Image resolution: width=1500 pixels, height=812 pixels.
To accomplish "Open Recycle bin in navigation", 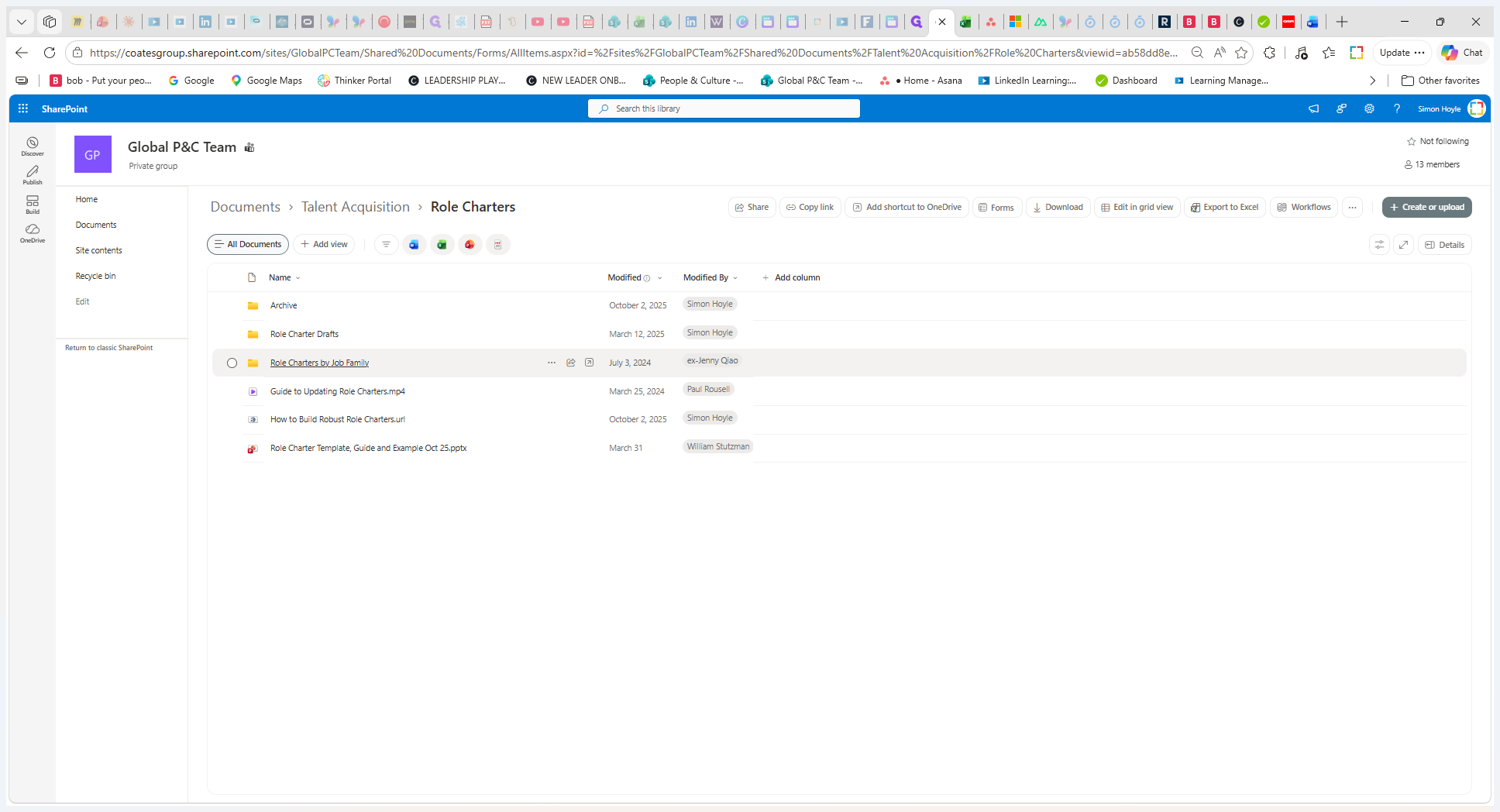I will 95,276.
